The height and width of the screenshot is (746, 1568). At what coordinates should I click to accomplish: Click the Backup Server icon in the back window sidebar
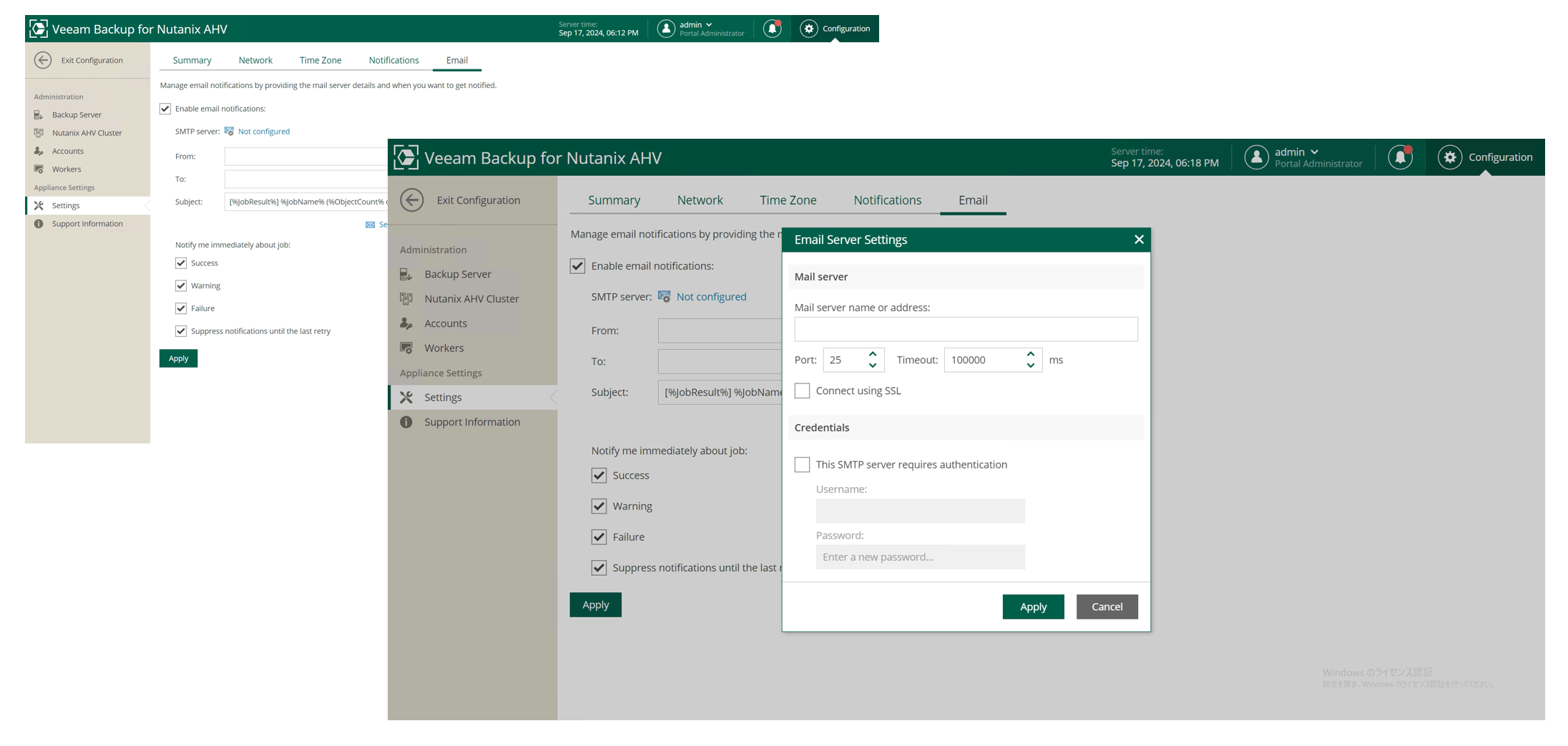tap(39, 114)
